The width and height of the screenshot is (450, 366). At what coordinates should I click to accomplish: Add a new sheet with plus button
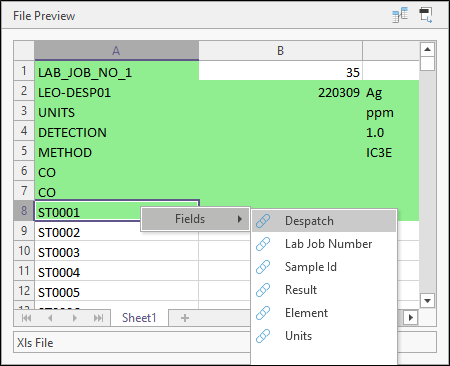(185, 318)
